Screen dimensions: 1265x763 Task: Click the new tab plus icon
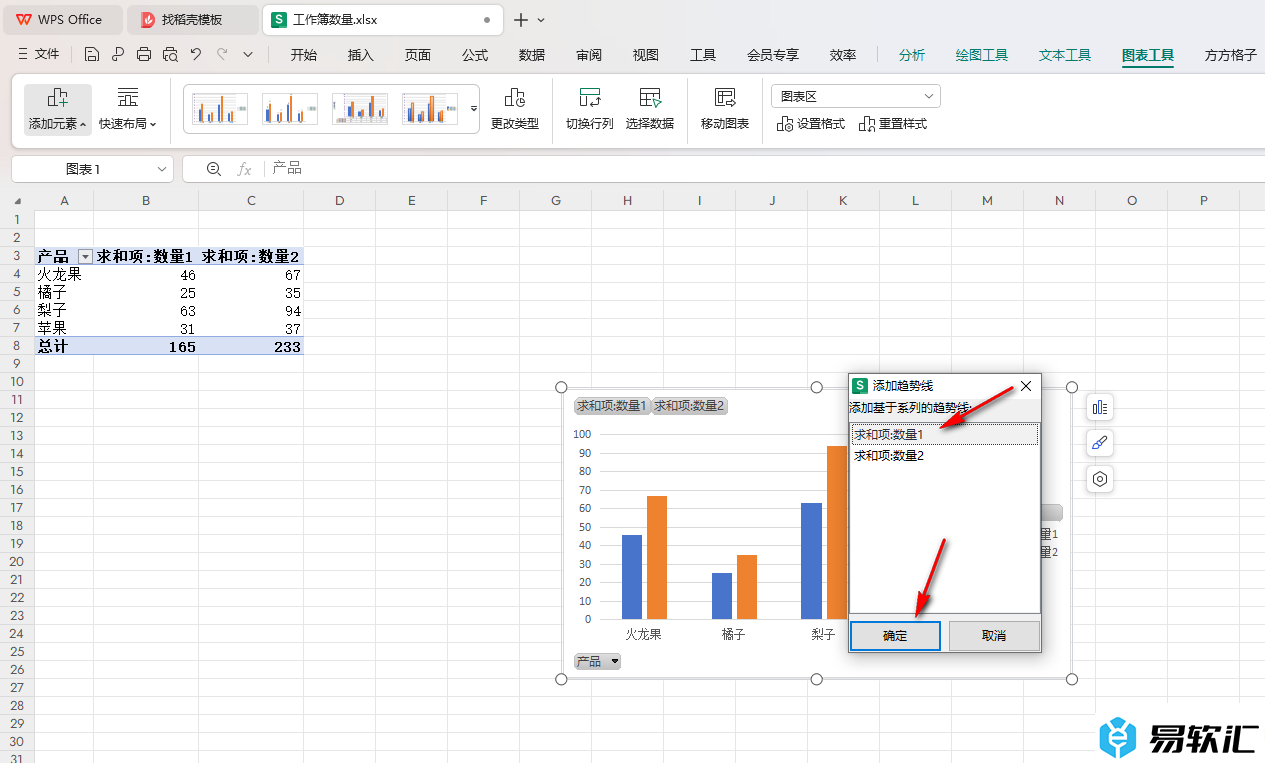coord(520,20)
